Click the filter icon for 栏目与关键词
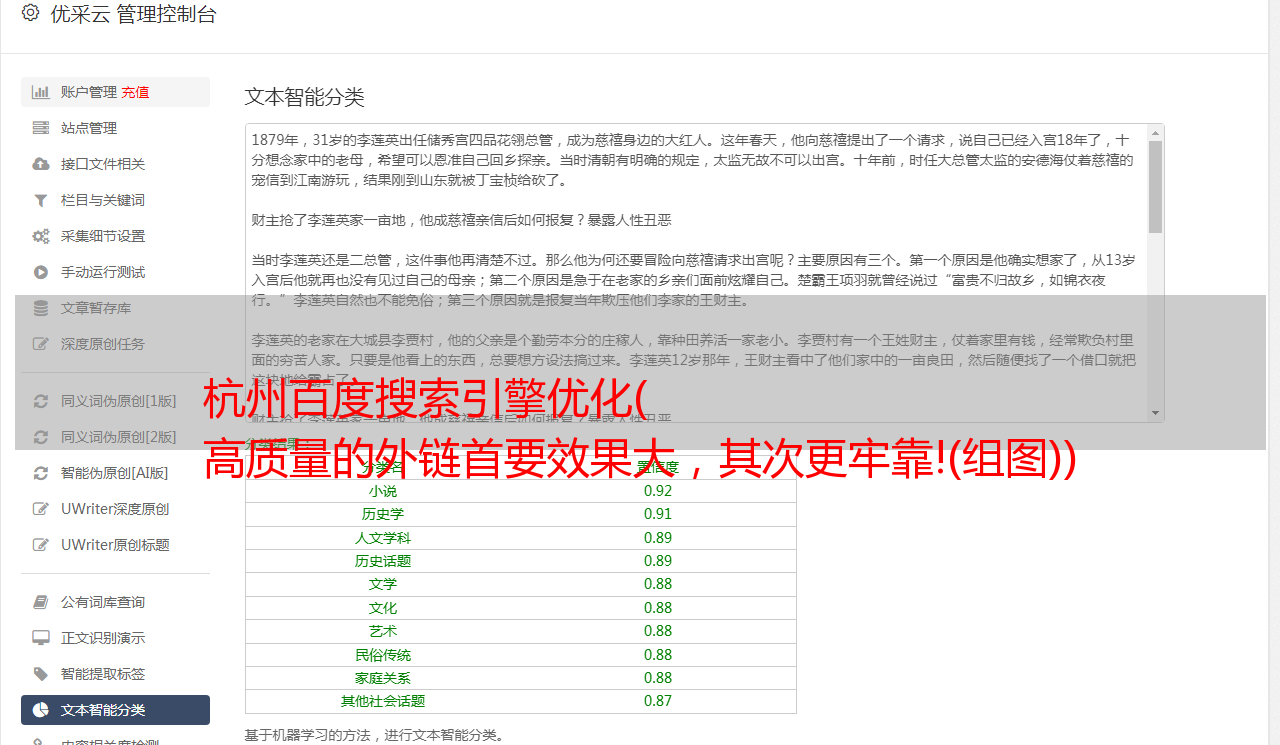 (x=41, y=200)
